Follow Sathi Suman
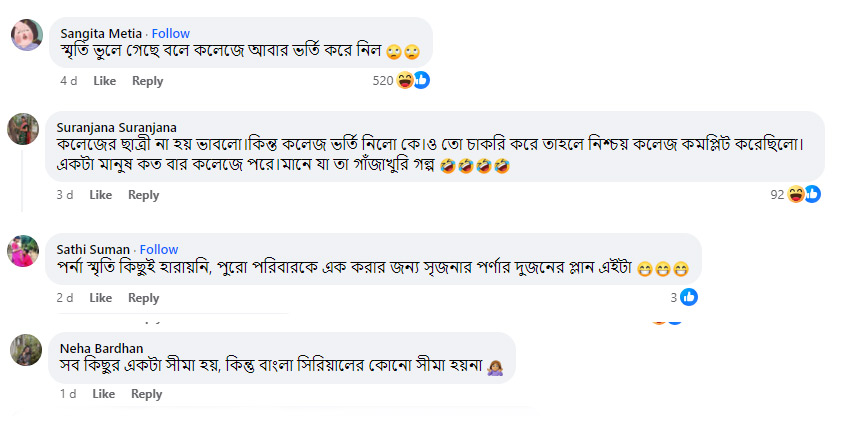The width and height of the screenshot is (867, 445). (159, 249)
